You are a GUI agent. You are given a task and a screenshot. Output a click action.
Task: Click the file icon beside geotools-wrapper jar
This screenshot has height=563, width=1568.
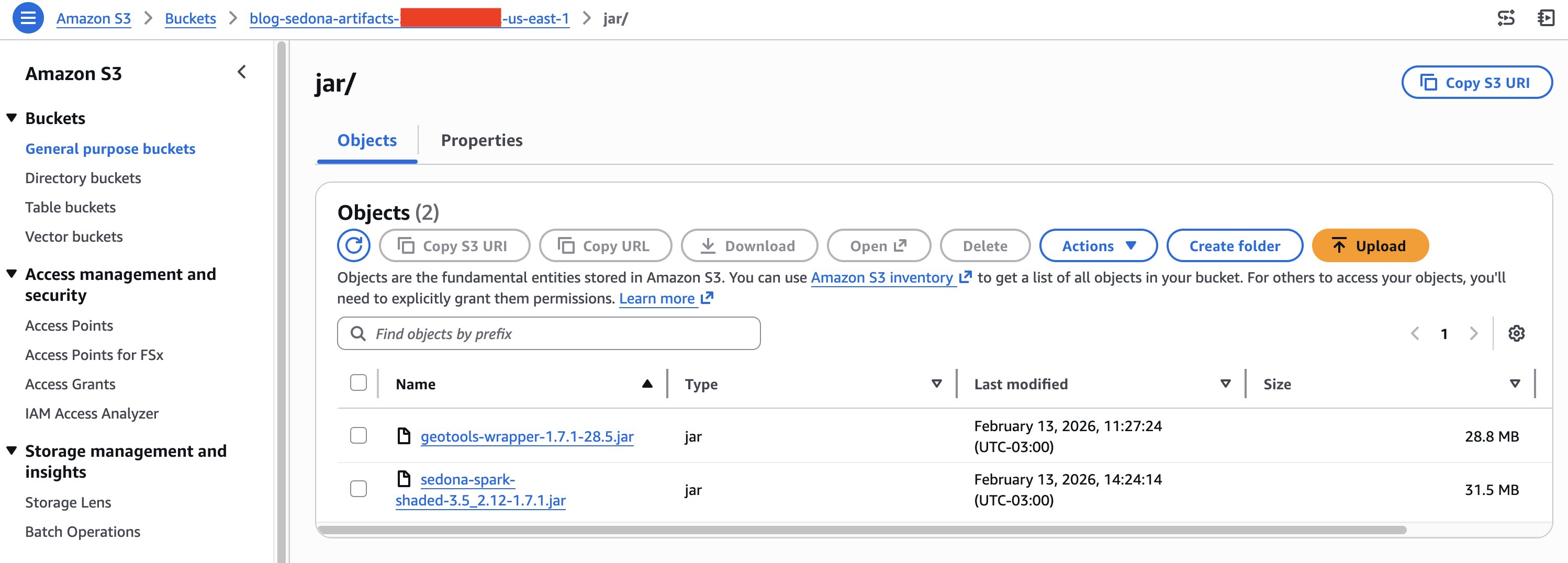[x=405, y=436]
